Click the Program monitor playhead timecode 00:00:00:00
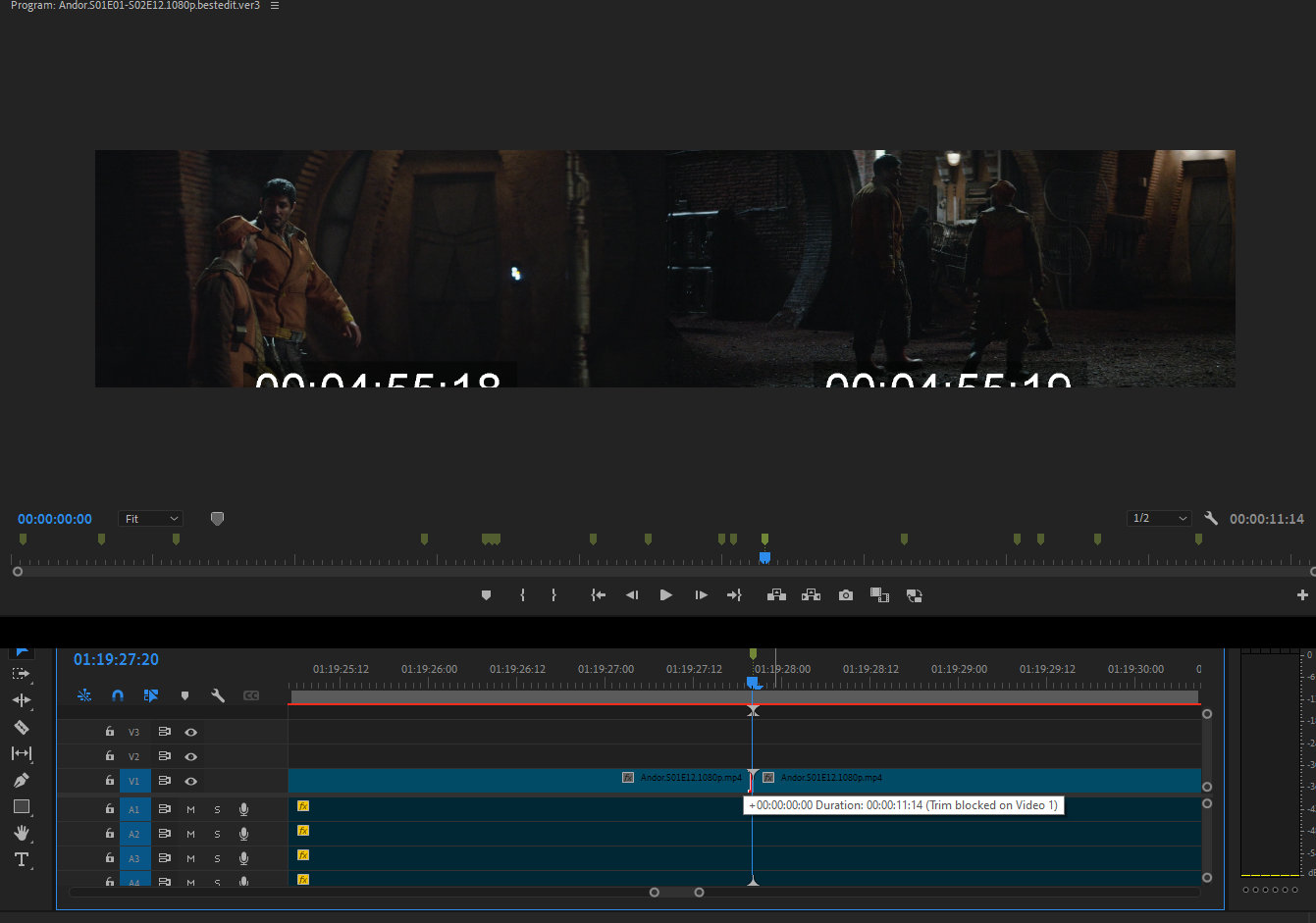The image size is (1316, 923). click(55, 519)
